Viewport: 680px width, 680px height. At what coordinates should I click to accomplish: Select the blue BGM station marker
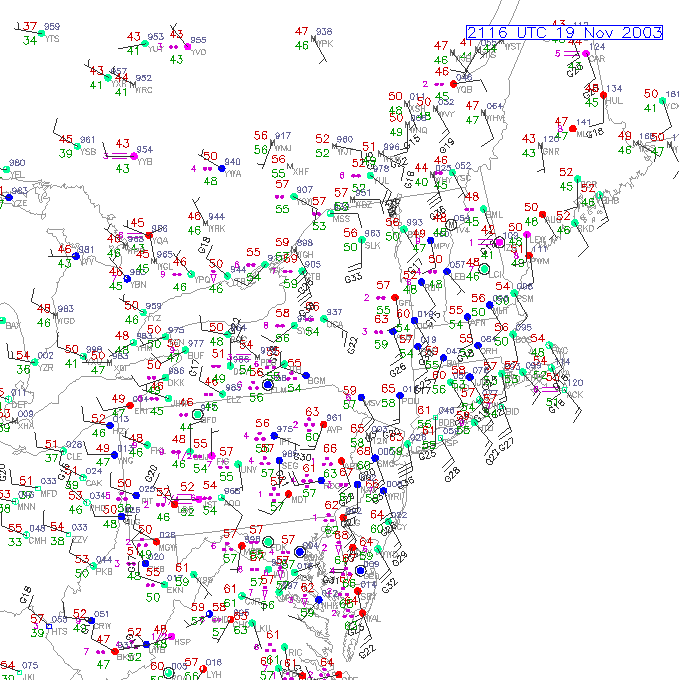(x=306, y=376)
